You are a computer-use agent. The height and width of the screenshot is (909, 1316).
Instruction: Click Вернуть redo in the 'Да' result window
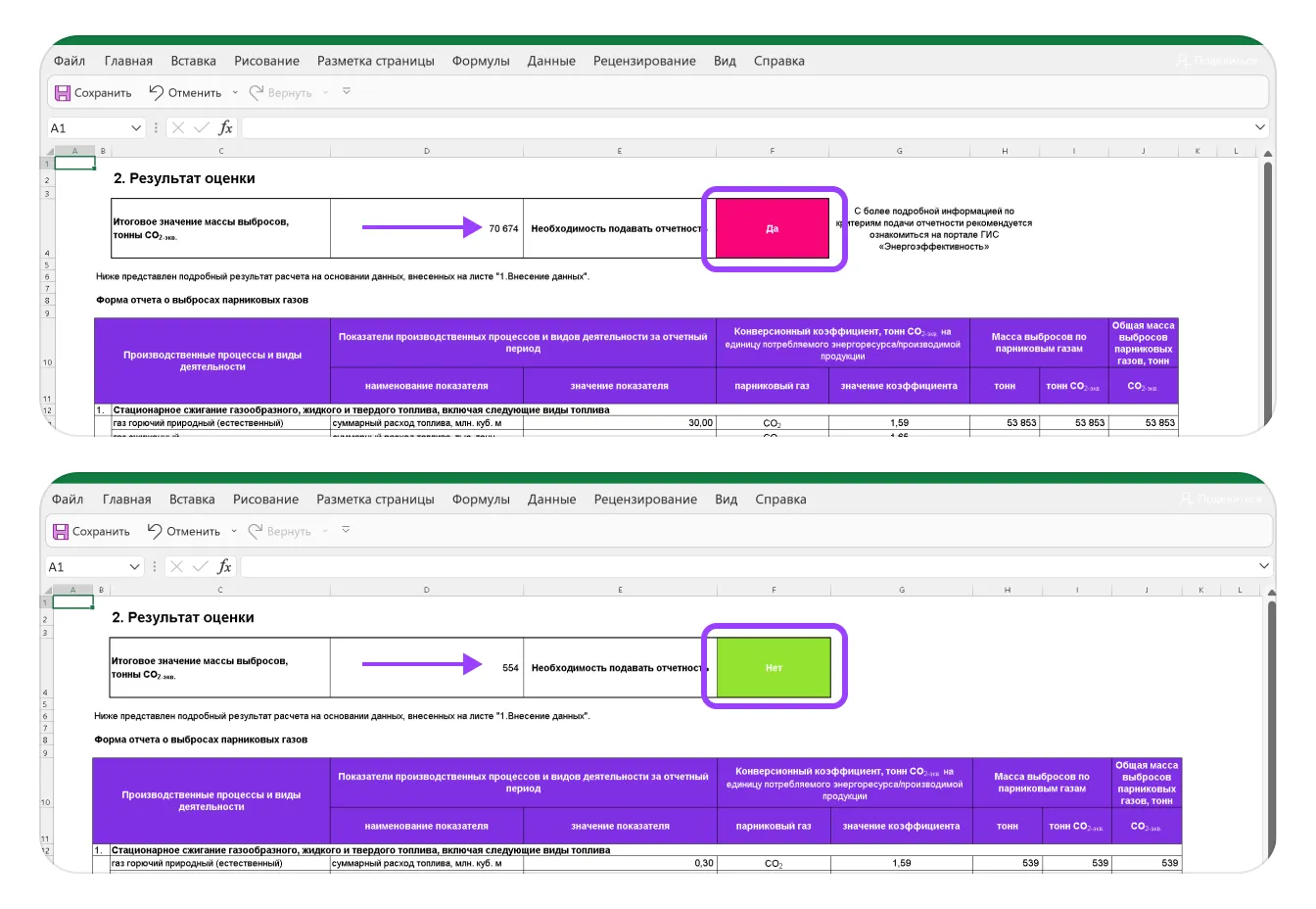tap(280, 93)
